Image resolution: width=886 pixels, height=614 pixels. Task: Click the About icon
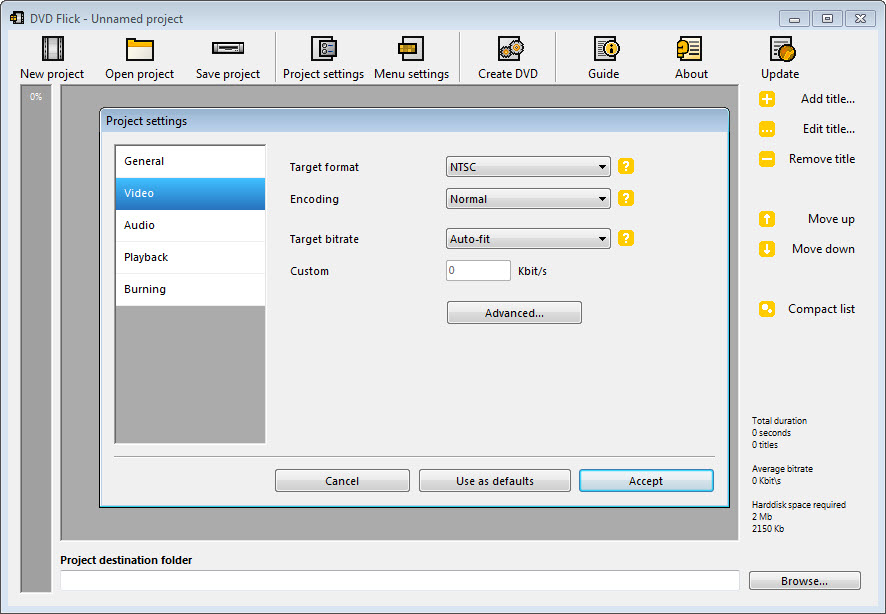tap(689, 49)
